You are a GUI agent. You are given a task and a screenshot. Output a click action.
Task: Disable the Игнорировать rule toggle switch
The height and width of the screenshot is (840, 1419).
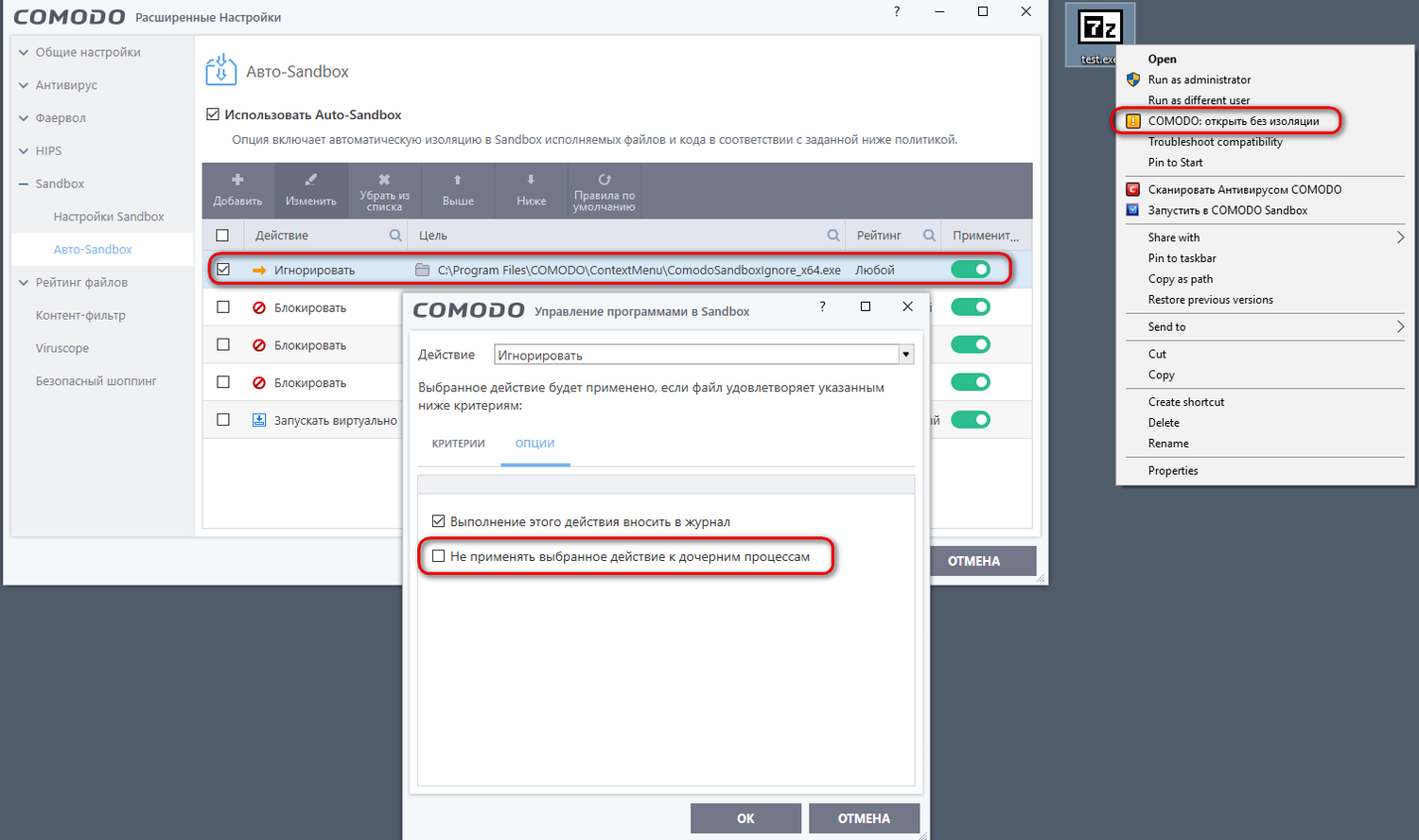[x=971, y=270]
